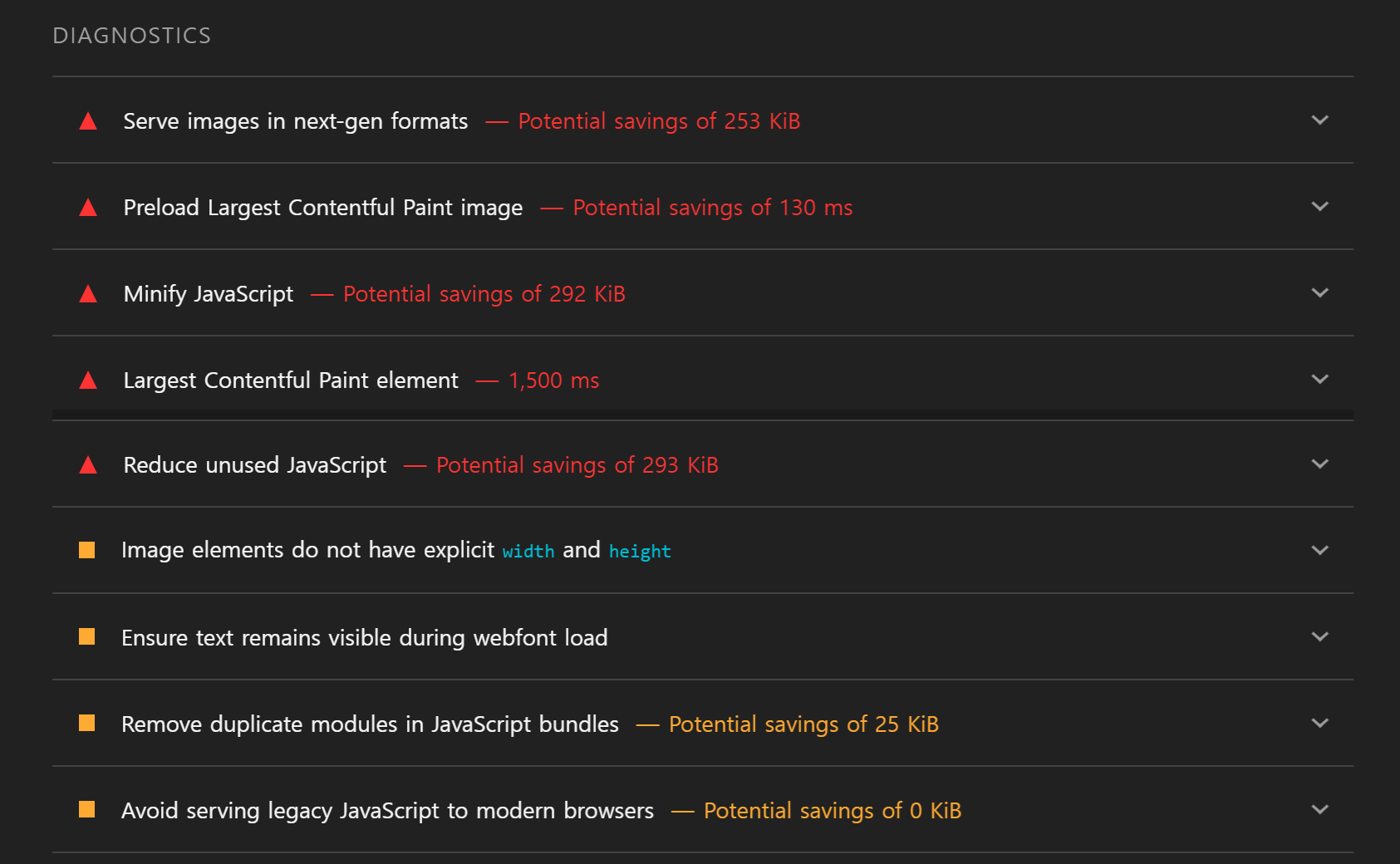Expand the Serve images in next-gen formats chevron
This screenshot has height=864, width=1400.
pos(1319,120)
